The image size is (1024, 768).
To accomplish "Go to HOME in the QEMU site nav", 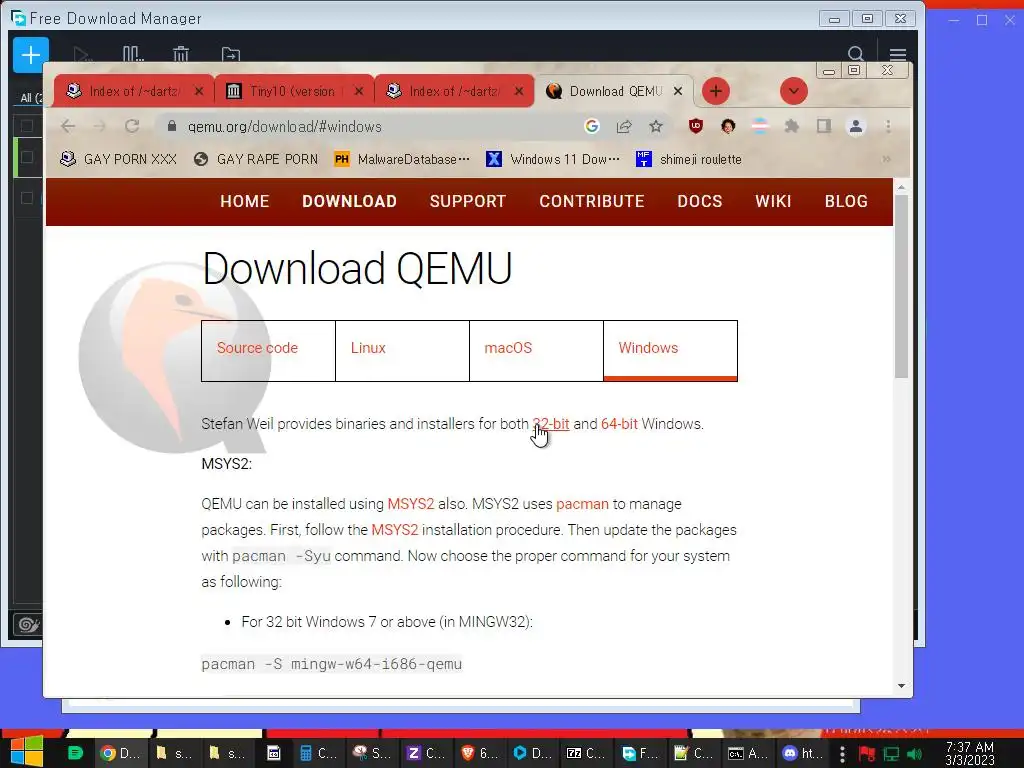I will click(x=244, y=201).
